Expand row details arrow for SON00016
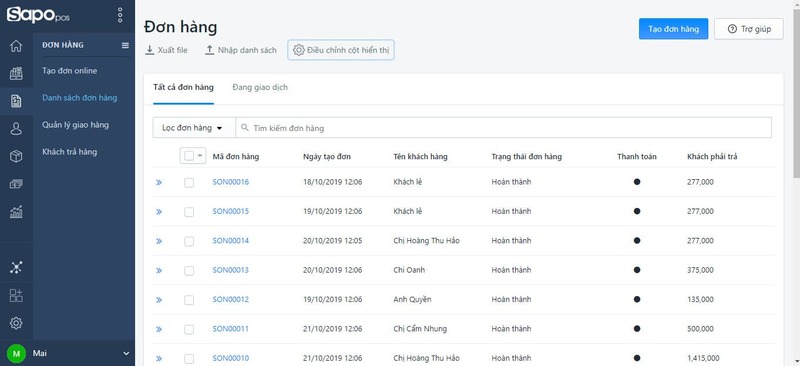Screen dimensions: 800x366 (159, 182)
